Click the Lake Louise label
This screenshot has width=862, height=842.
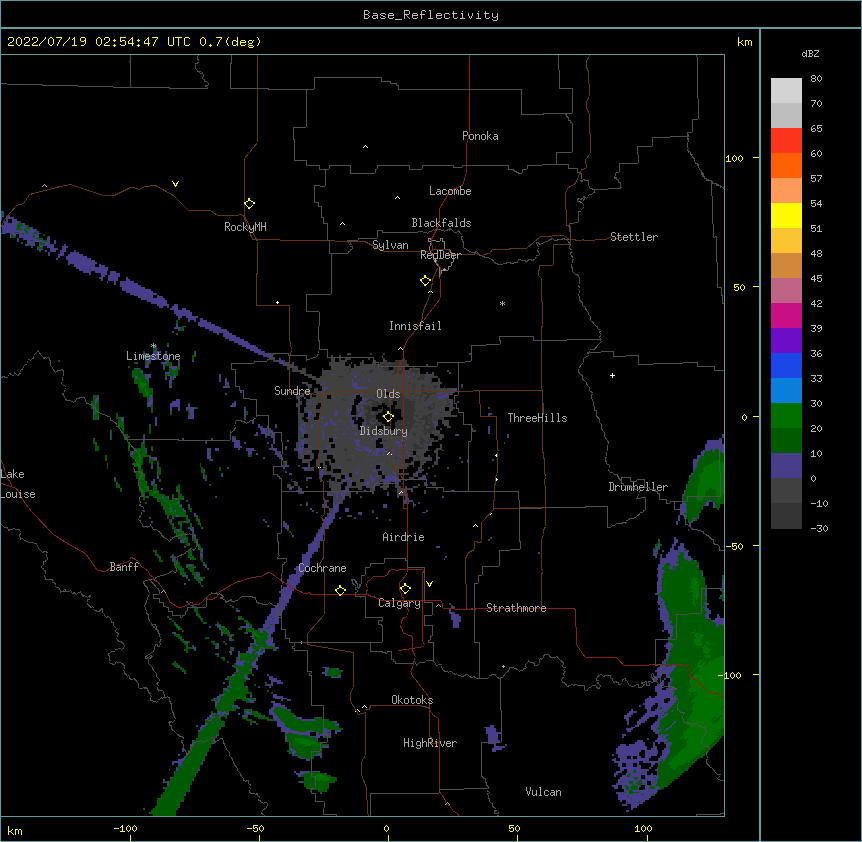coord(18,484)
